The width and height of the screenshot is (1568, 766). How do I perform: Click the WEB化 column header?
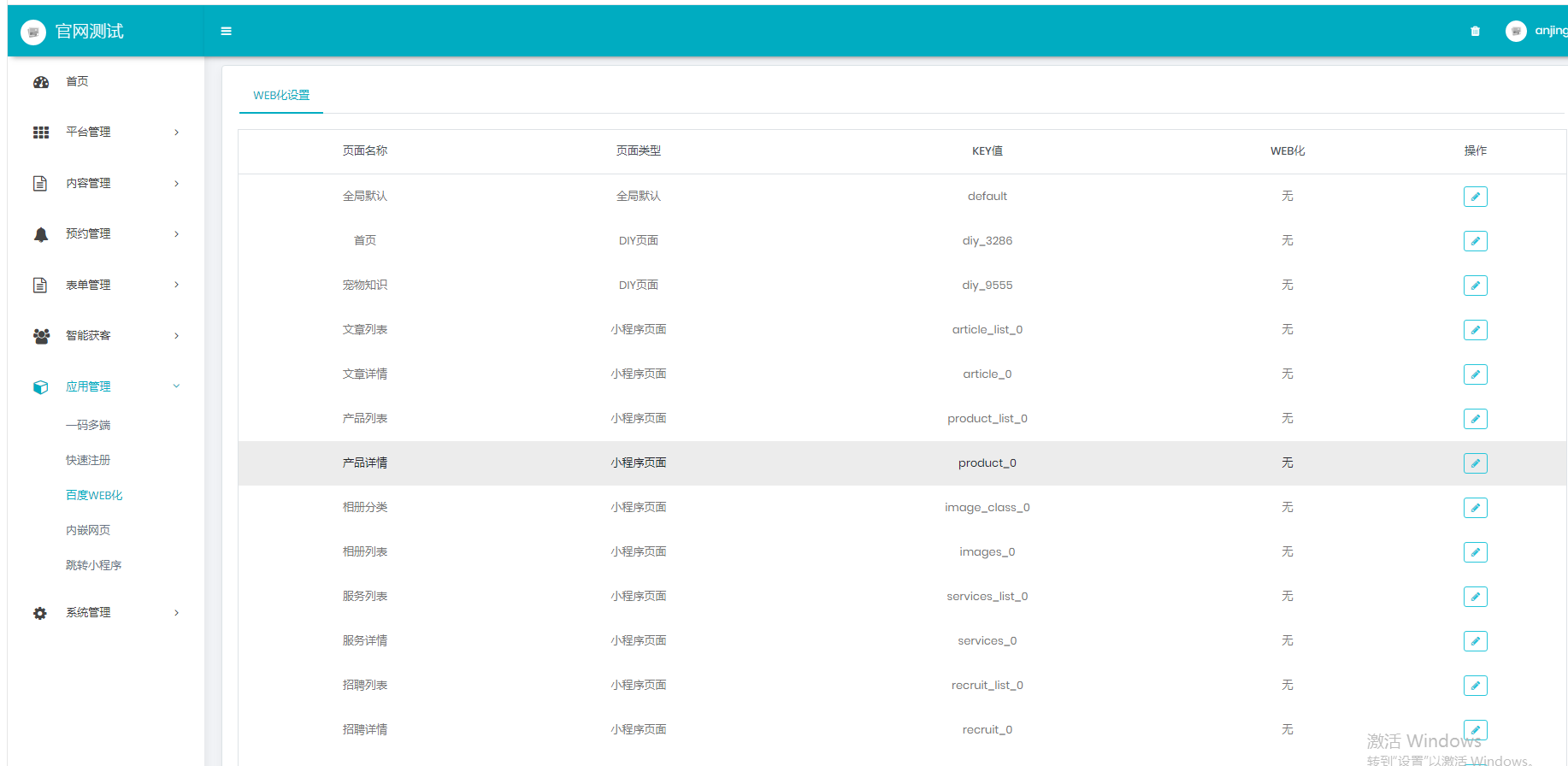pyautogui.click(x=1288, y=151)
